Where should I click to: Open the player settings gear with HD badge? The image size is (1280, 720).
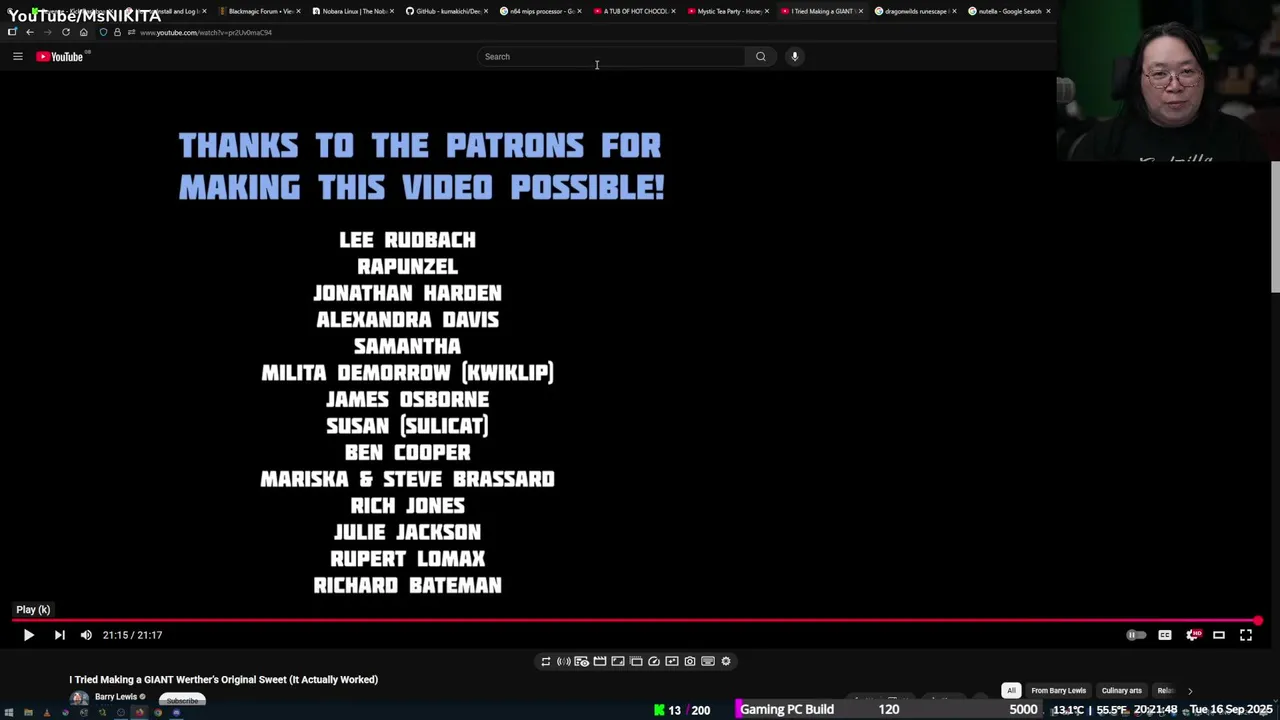(1192, 635)
